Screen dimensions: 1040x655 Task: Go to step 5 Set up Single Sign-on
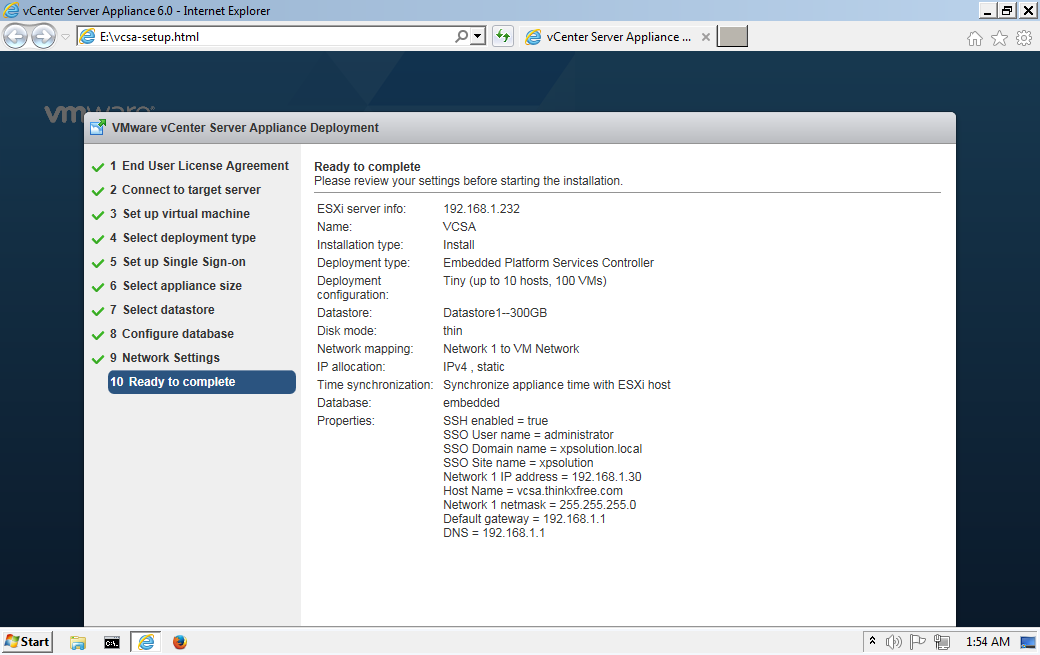point(177,262)
